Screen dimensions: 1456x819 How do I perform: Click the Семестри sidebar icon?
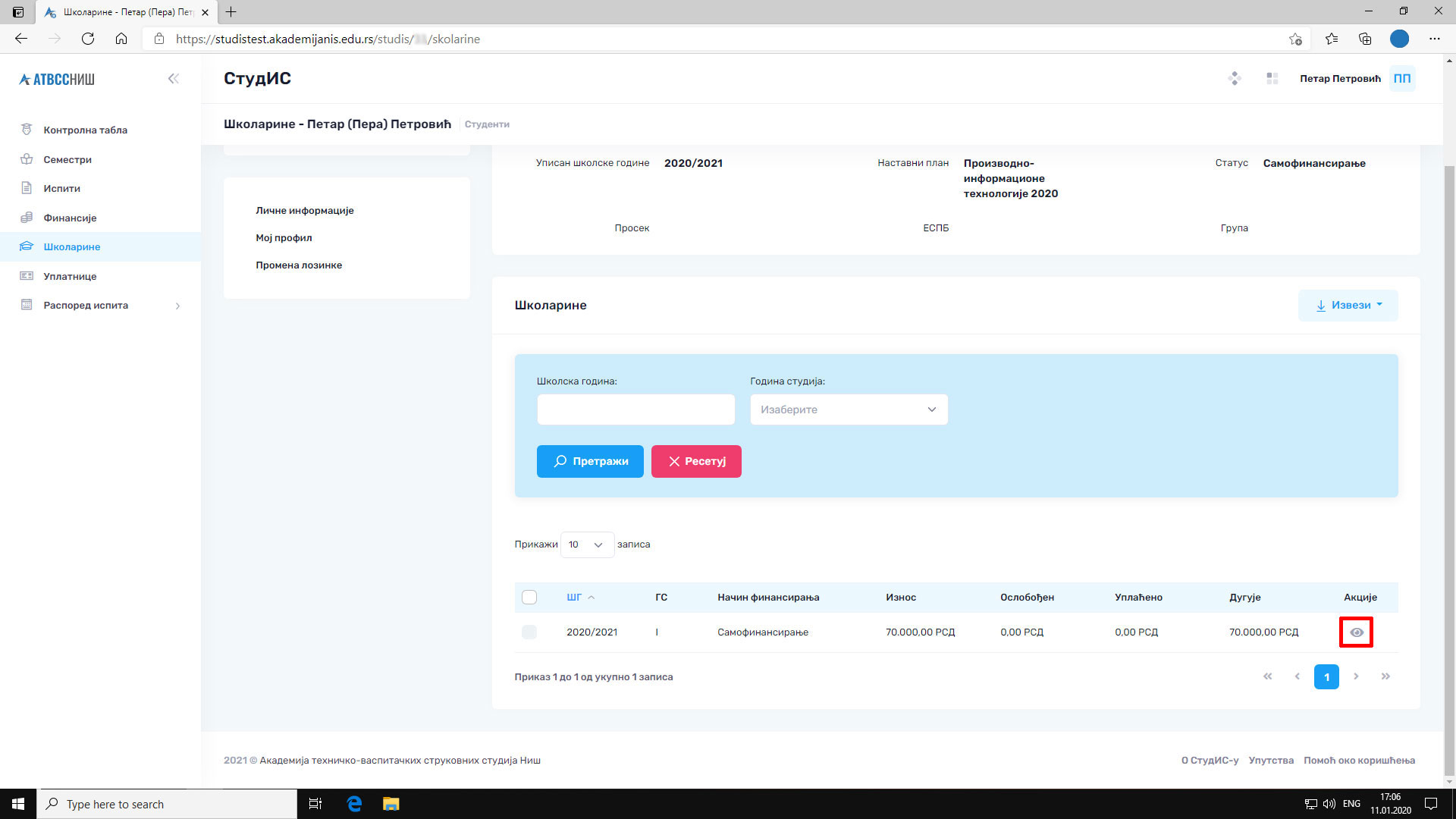(27, 159)
